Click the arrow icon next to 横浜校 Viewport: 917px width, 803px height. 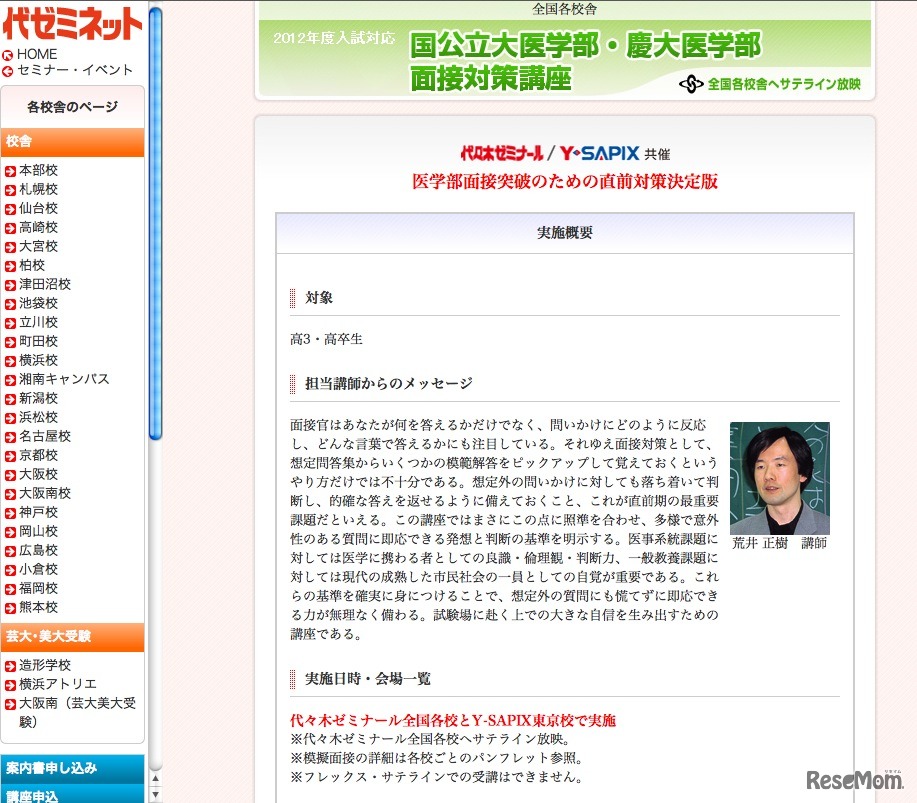coord(10,361)
